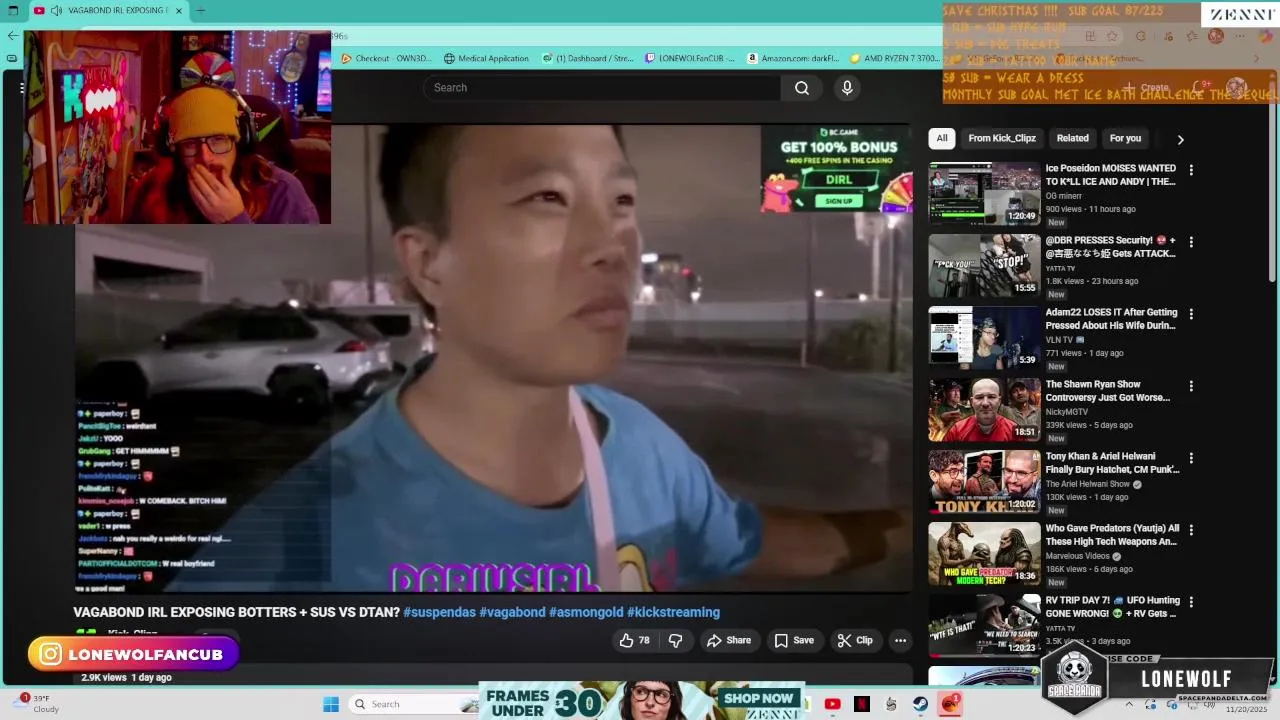This screenshot has height=720, width=1280.
Task: Open the #kickstreaming hashtag link
Action: pyautogui.click(x=673, y=612)
